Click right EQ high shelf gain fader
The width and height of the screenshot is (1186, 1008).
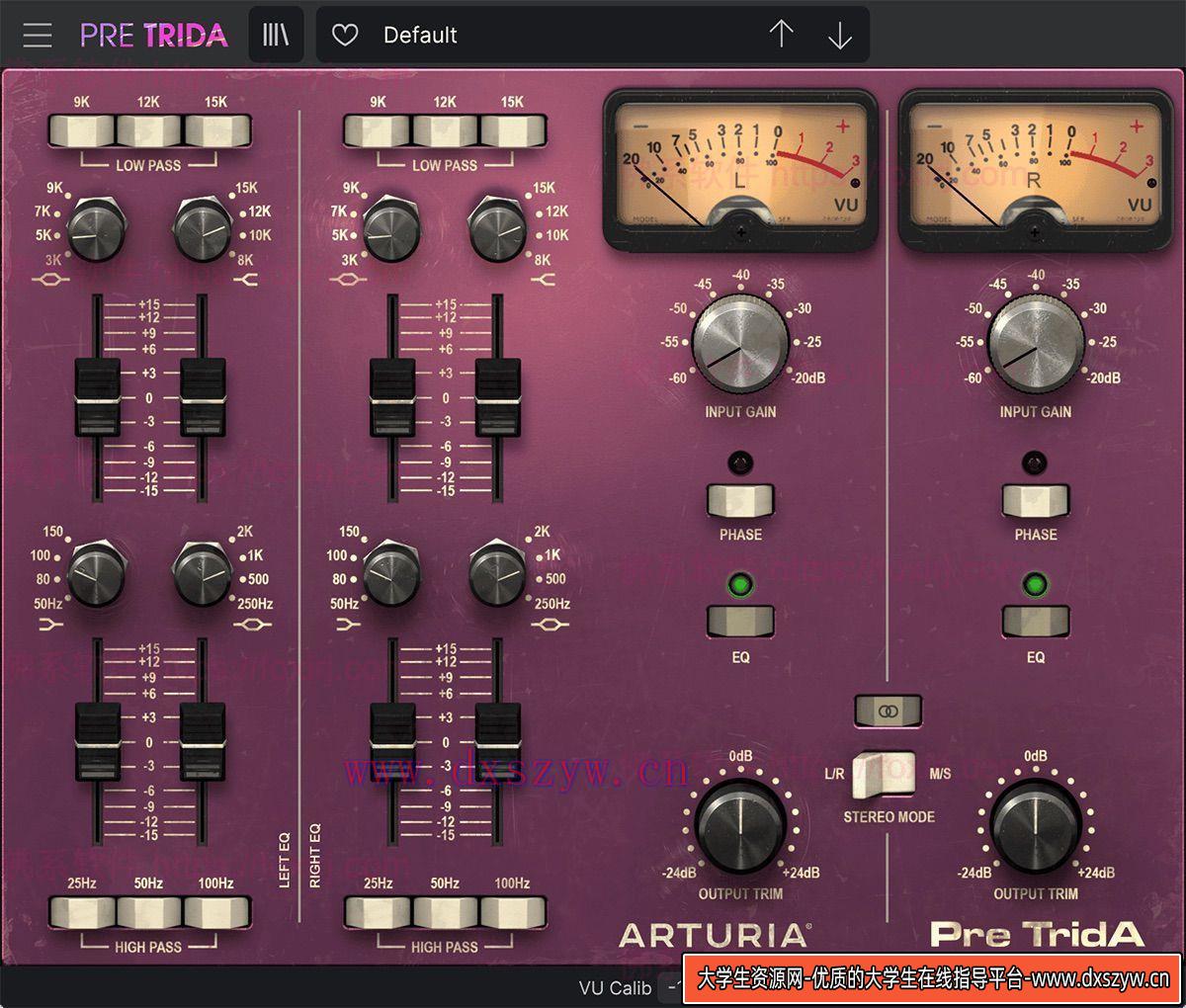pos(497,398)
